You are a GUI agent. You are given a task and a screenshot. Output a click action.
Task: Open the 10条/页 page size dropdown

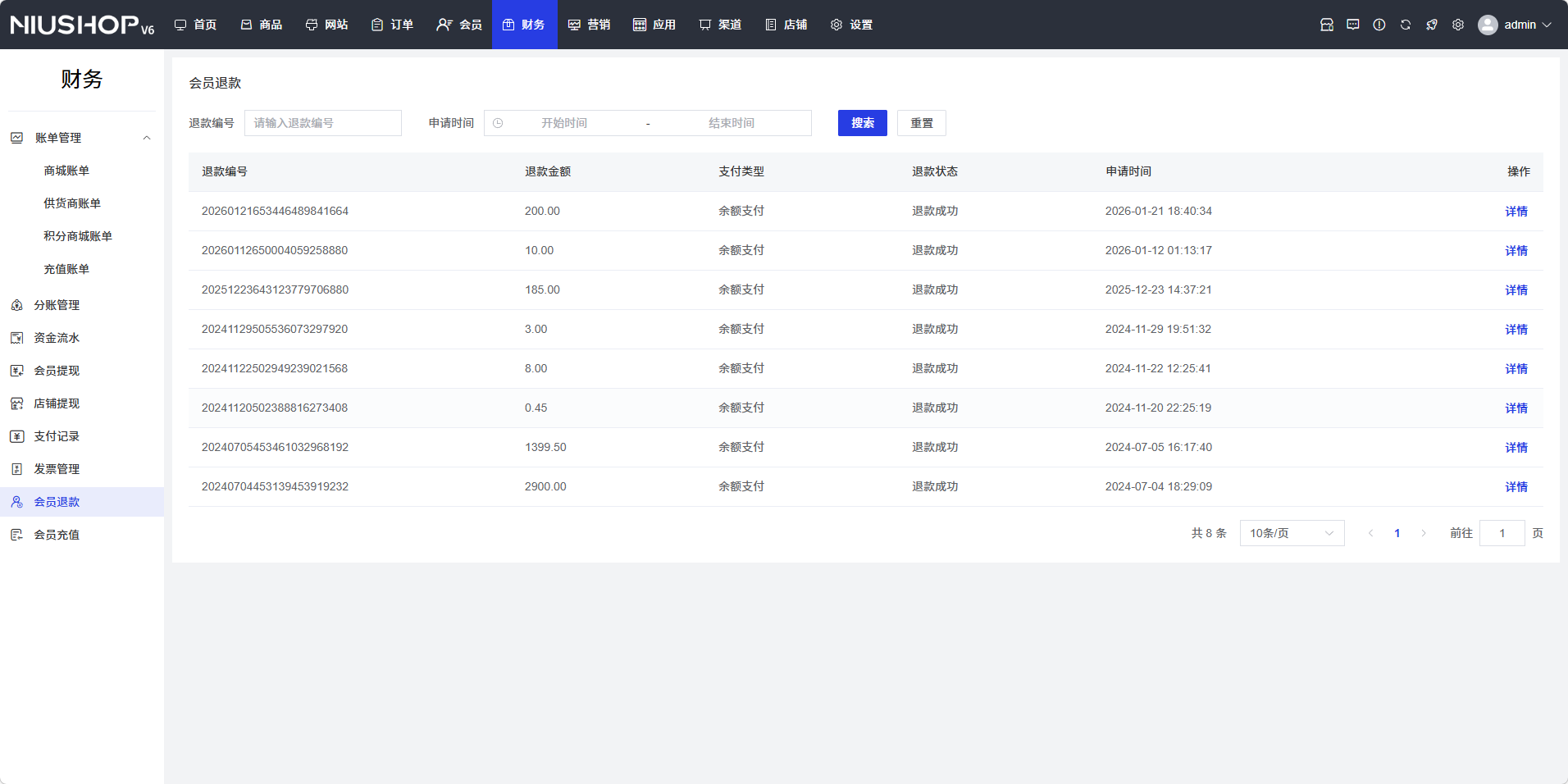pos(1291,533)
